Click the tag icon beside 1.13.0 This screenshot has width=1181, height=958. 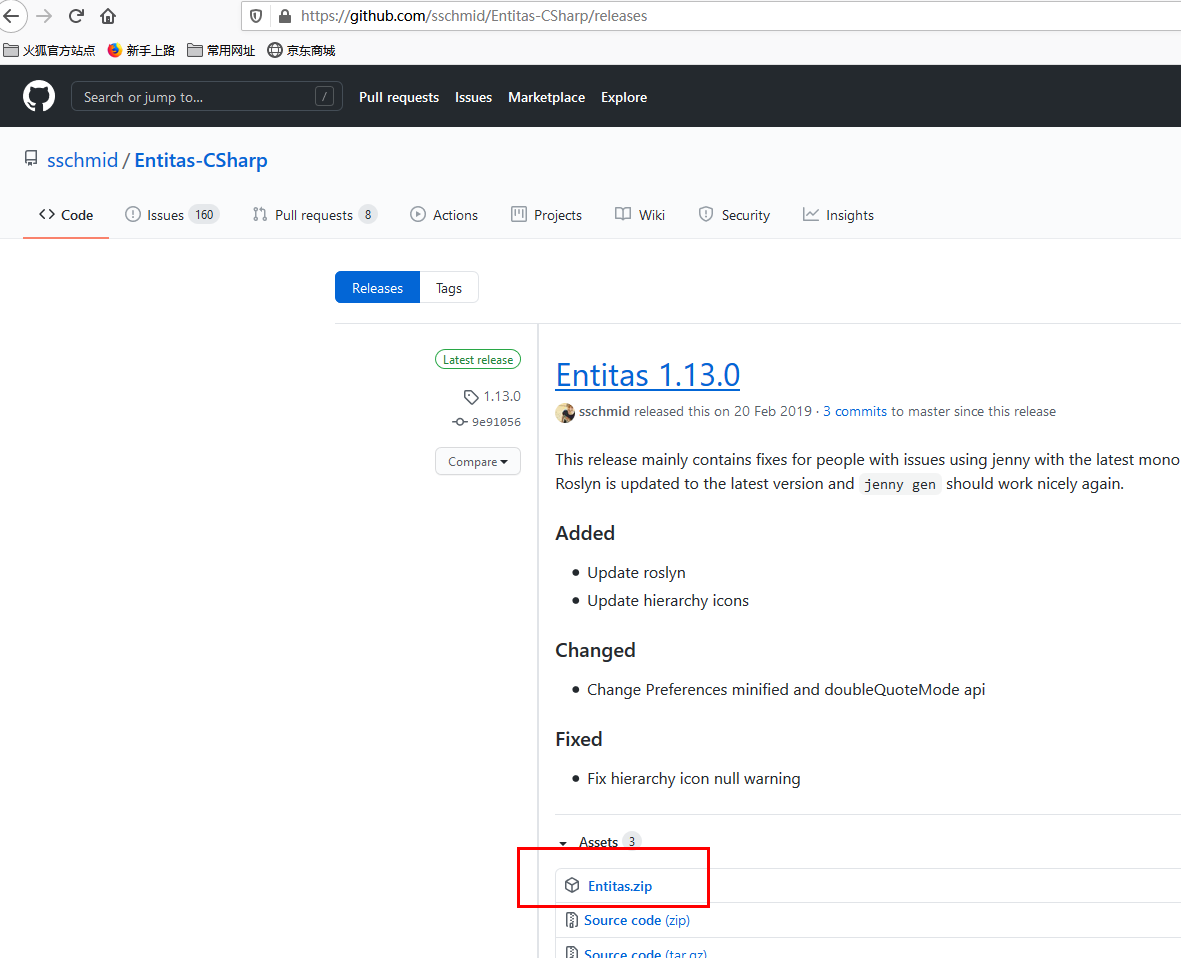click(470, 396)
